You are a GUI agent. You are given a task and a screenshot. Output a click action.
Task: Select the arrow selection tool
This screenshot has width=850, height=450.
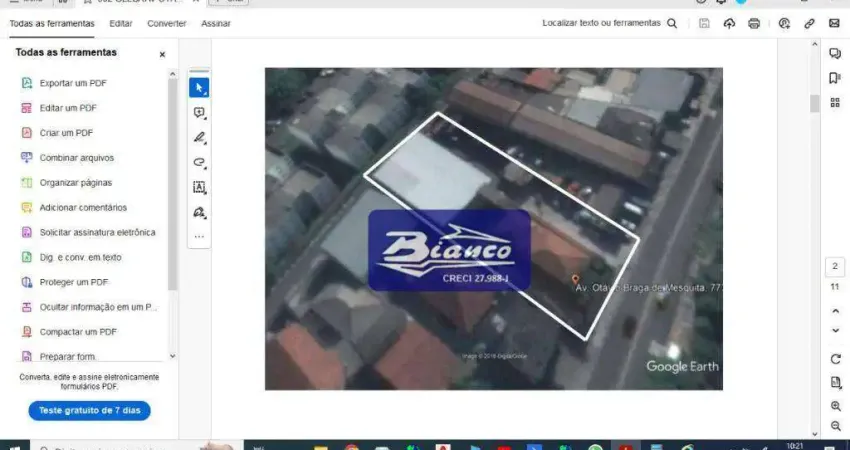(x=199, y=87)
